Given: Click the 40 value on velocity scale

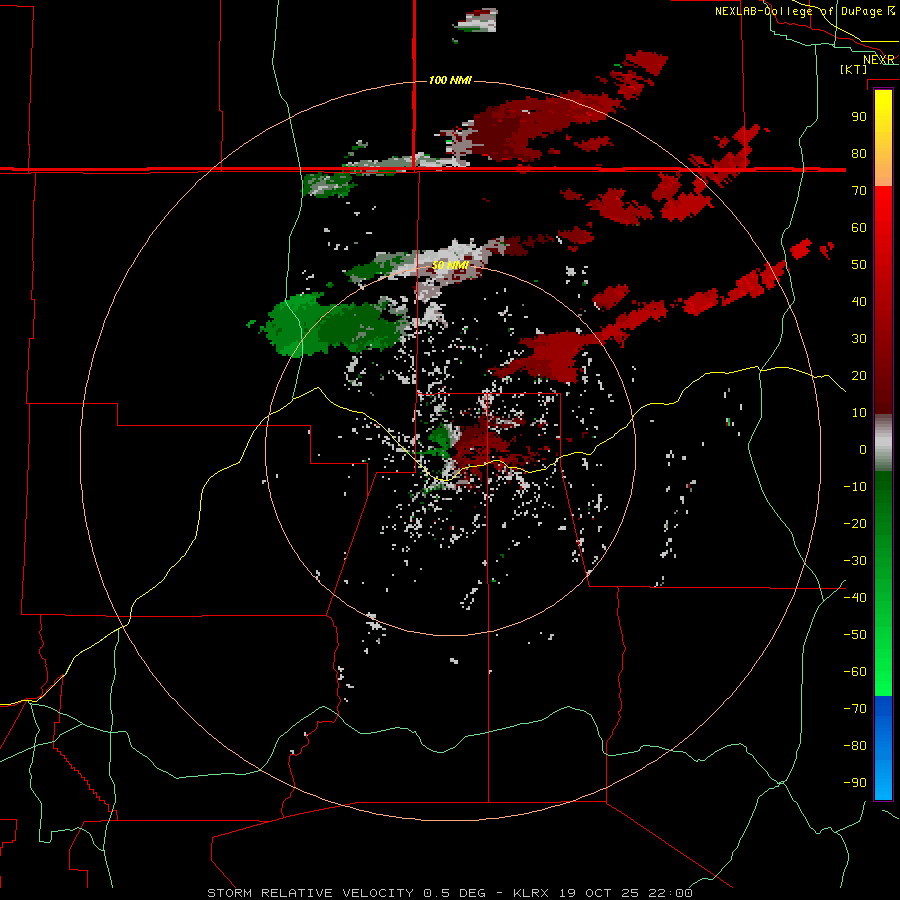Looking at the screenshot, I should pos(859,301).
